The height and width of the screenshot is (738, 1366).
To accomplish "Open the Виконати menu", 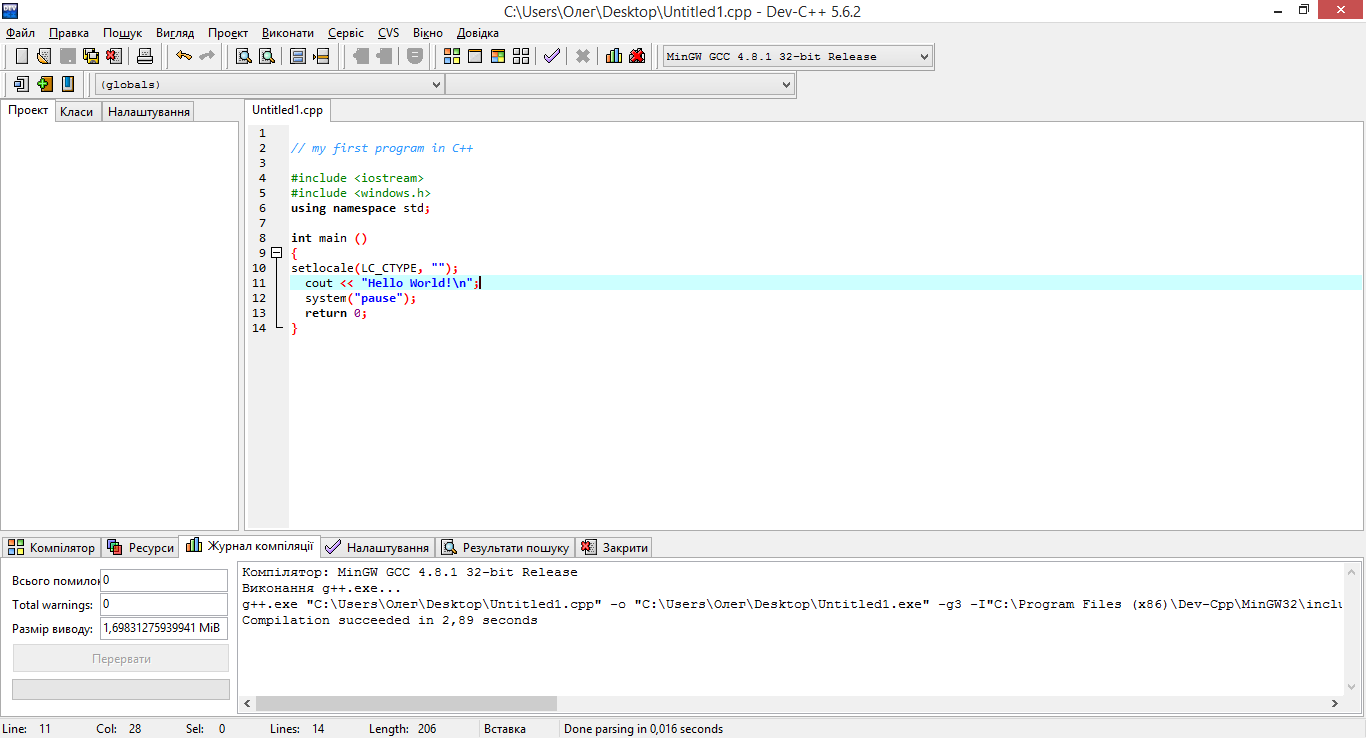I will [x=288, y=33].
